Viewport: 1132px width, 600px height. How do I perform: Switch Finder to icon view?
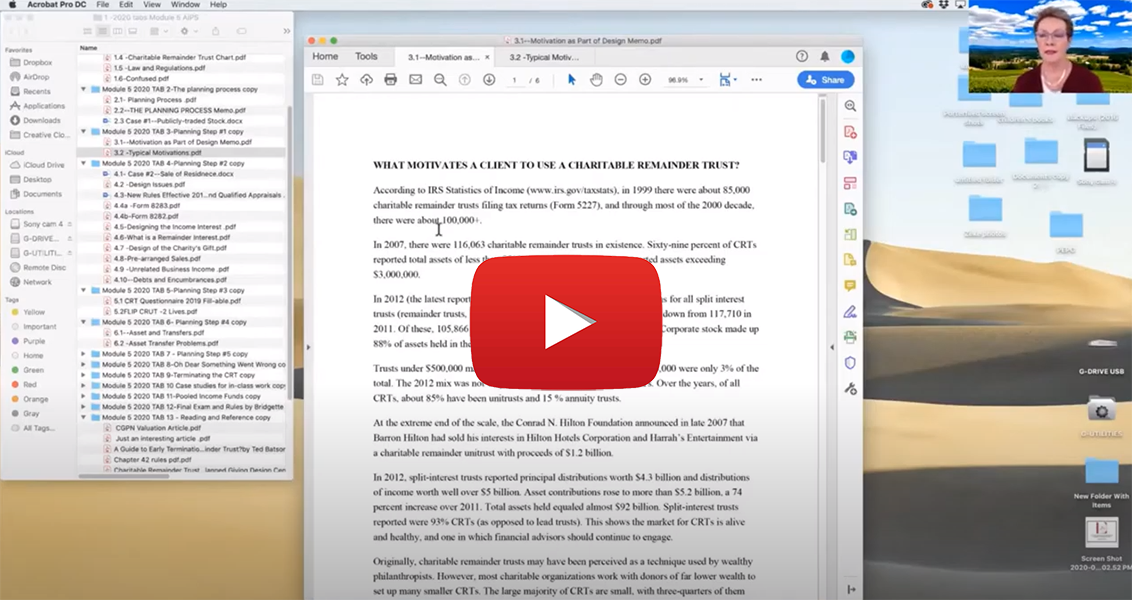pyautogui.click(x=87, y=31)
